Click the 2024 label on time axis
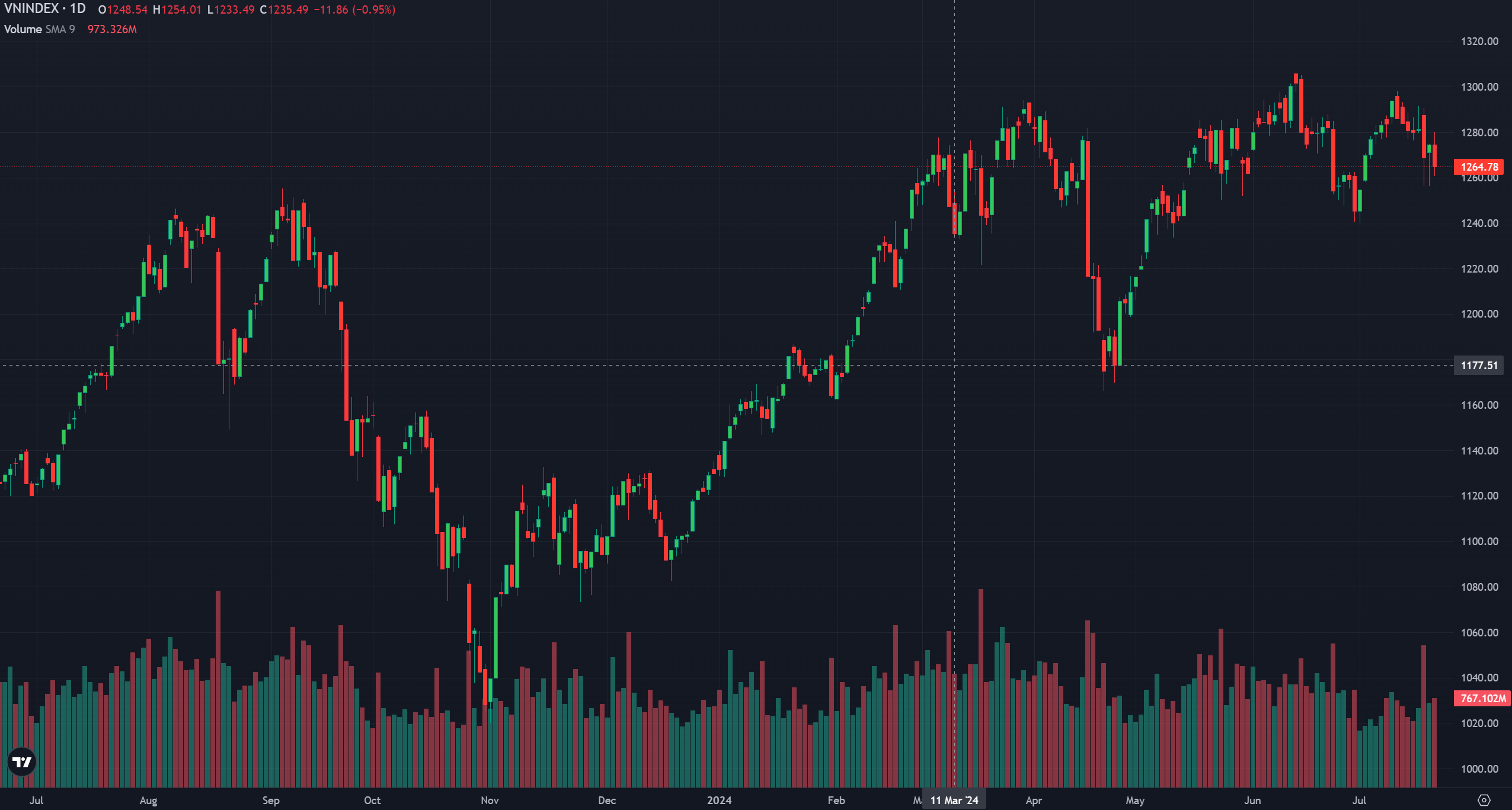The image size is (1512, 810). [719, 800]
